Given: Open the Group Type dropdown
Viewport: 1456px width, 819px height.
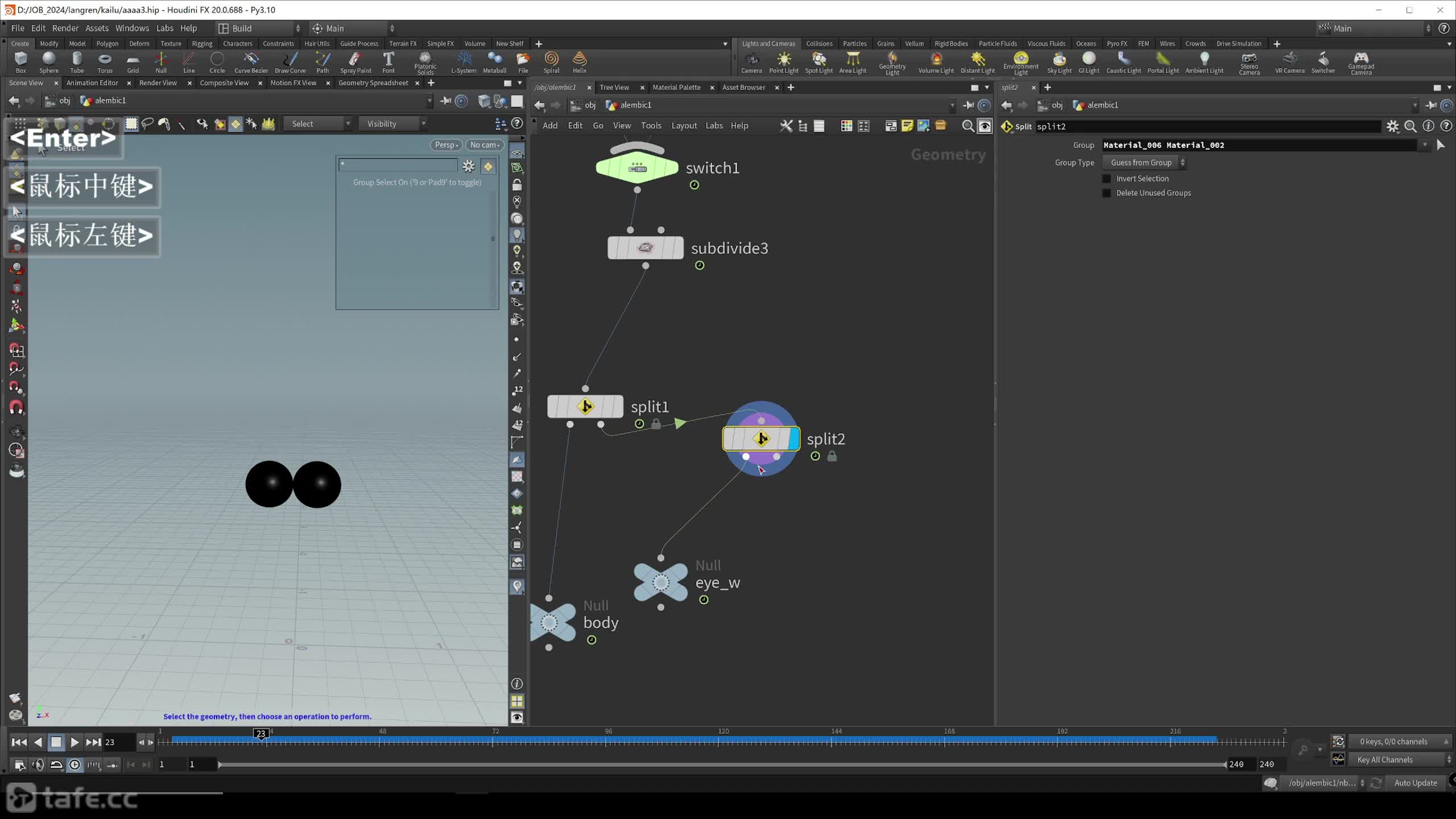Looking at the screenshot, I should coord(1144,163).
